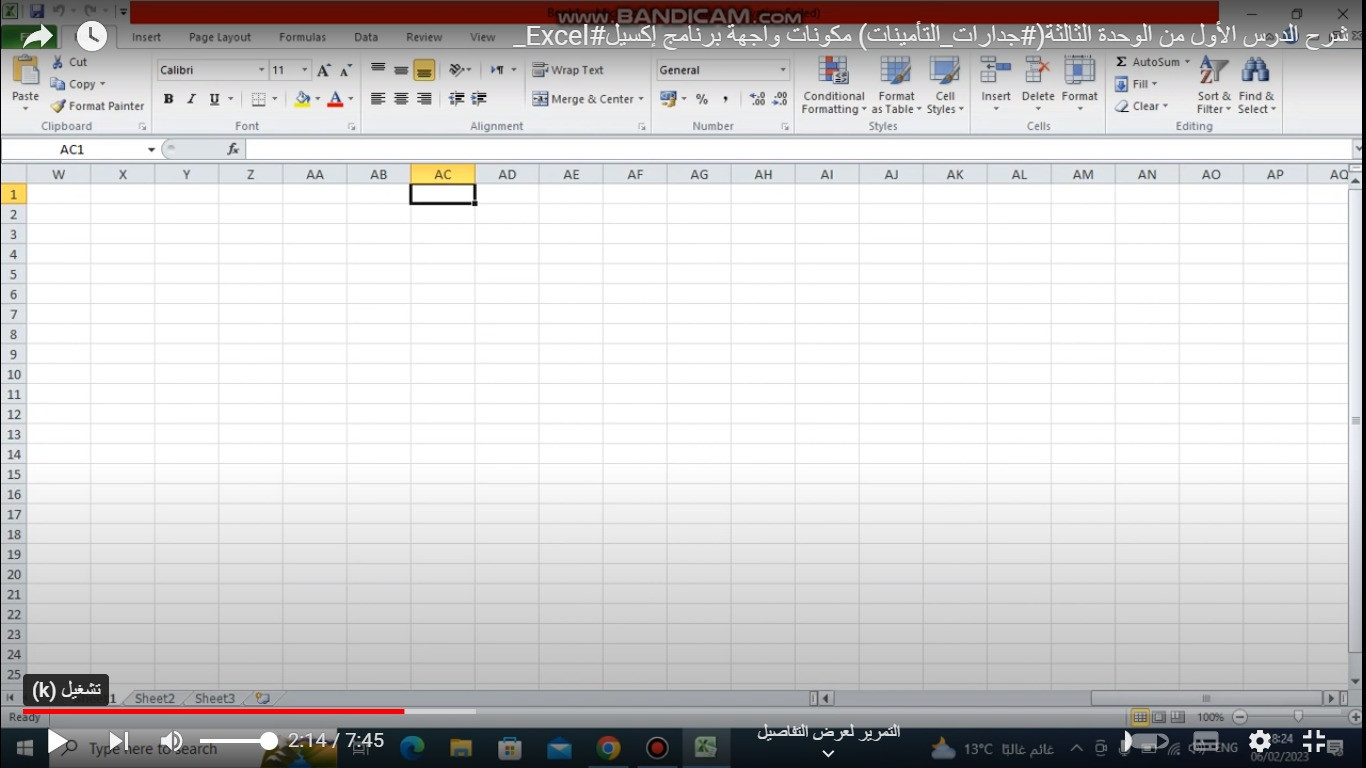Click the Fill button in Editing group

pyautogui.click(x=1138, y=84)
